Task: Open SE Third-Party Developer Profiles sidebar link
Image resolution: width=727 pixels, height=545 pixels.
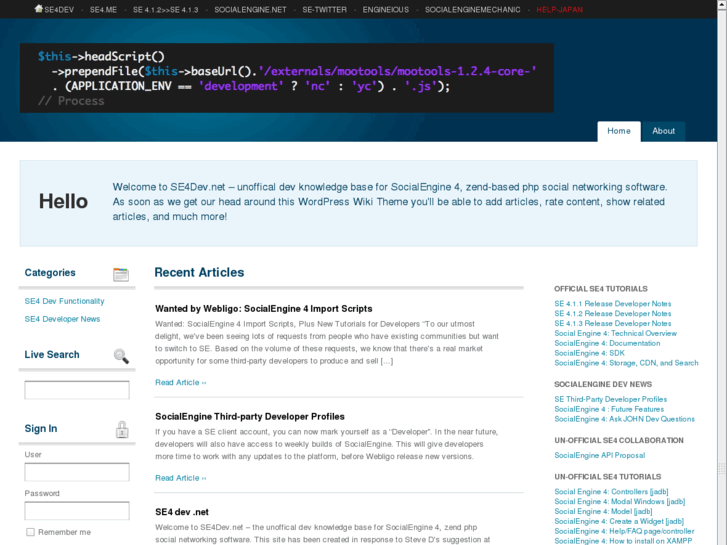Action: click(x=611, y=399)
